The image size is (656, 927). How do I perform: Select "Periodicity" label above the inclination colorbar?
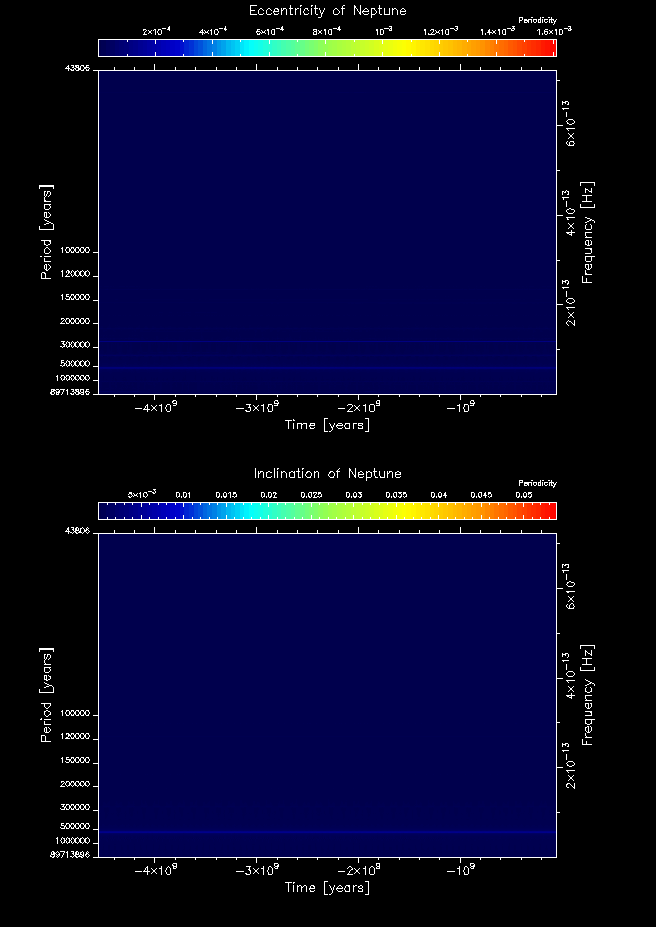tap(537, 484)
